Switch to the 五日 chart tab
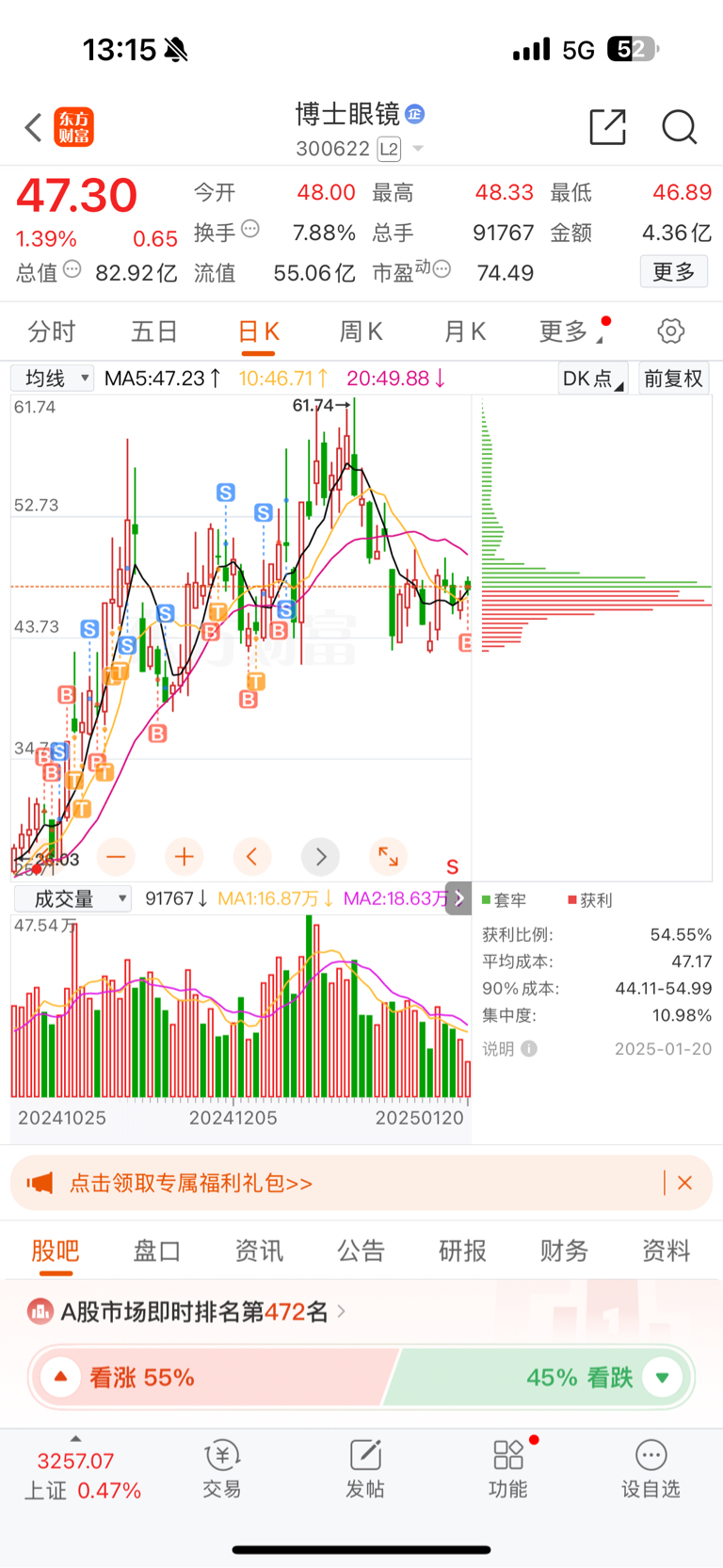 pos(154,331)
